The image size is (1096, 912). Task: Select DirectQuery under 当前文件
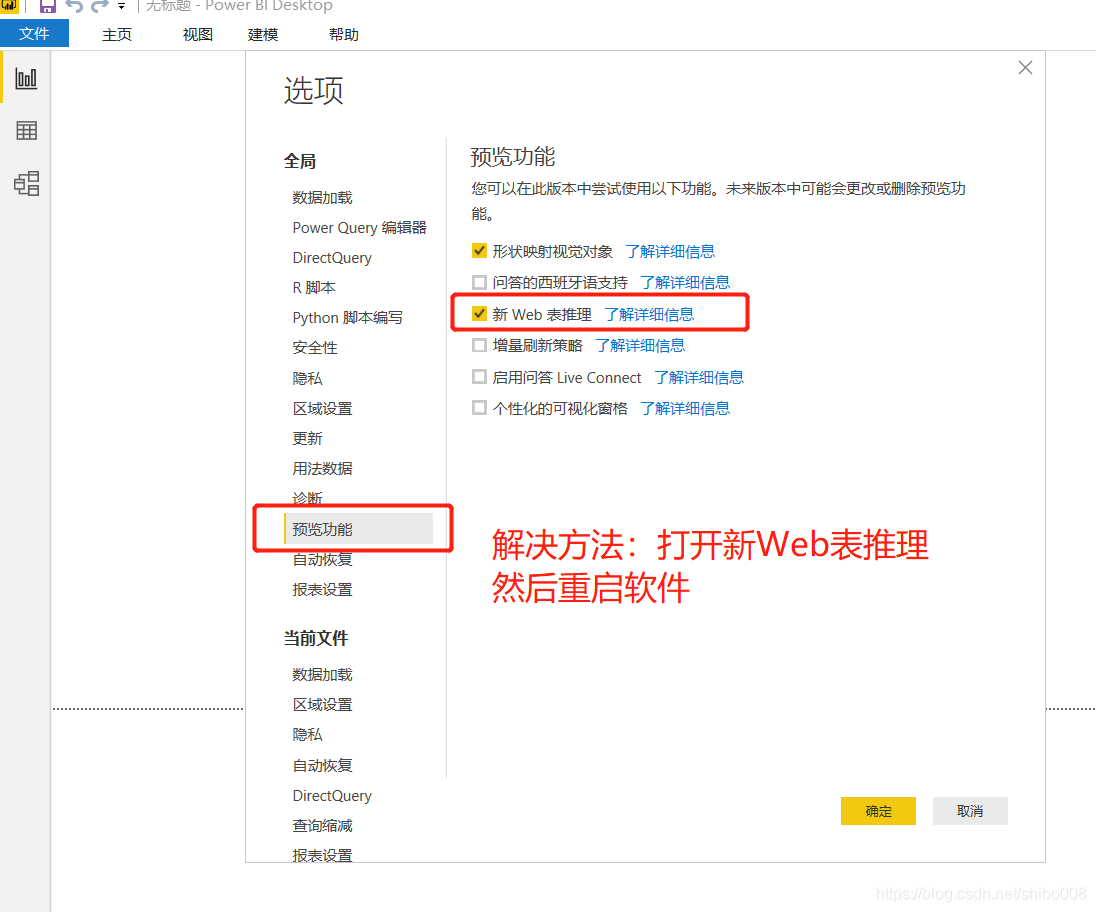[332, 796]
